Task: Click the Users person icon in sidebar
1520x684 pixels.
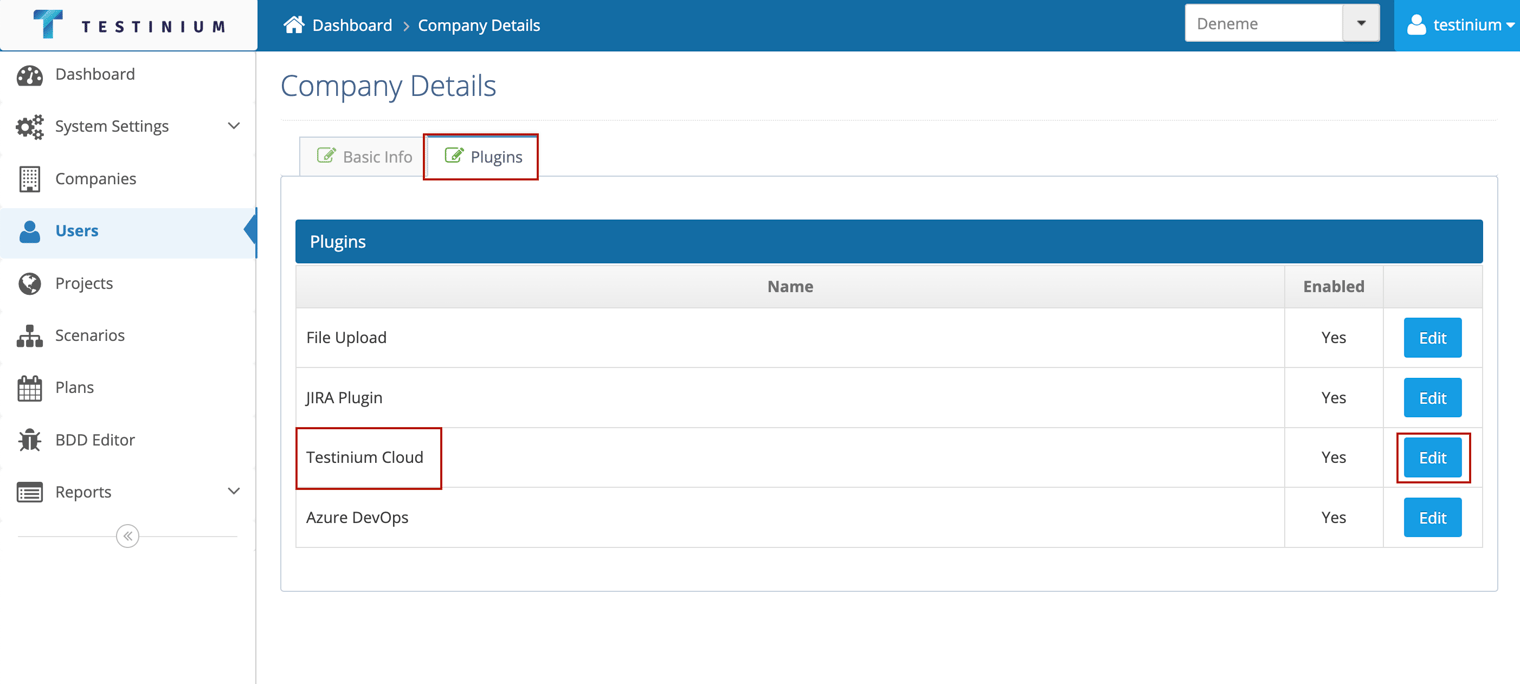Action: pyautogui.click(x=30, y=231)
